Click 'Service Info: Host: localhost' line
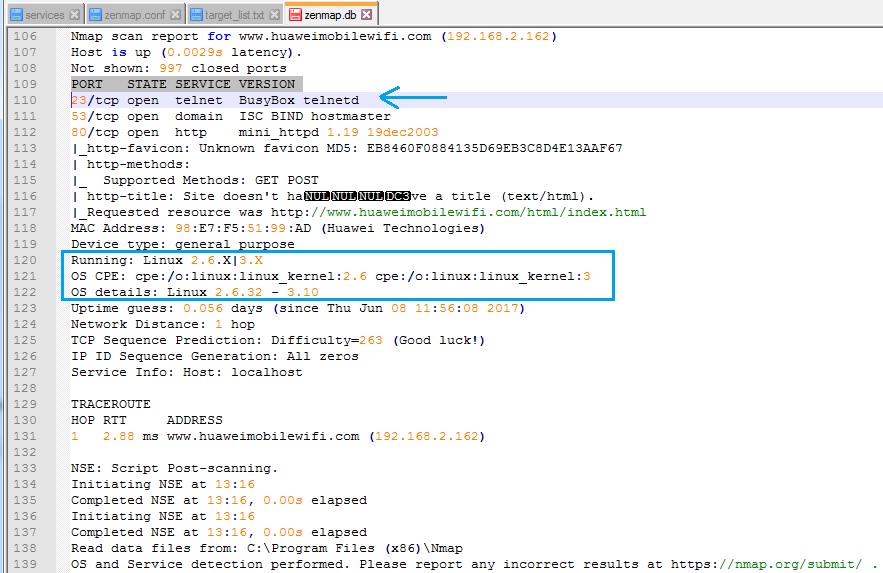The height and width of the screenshot is (573, 883). 186,372
